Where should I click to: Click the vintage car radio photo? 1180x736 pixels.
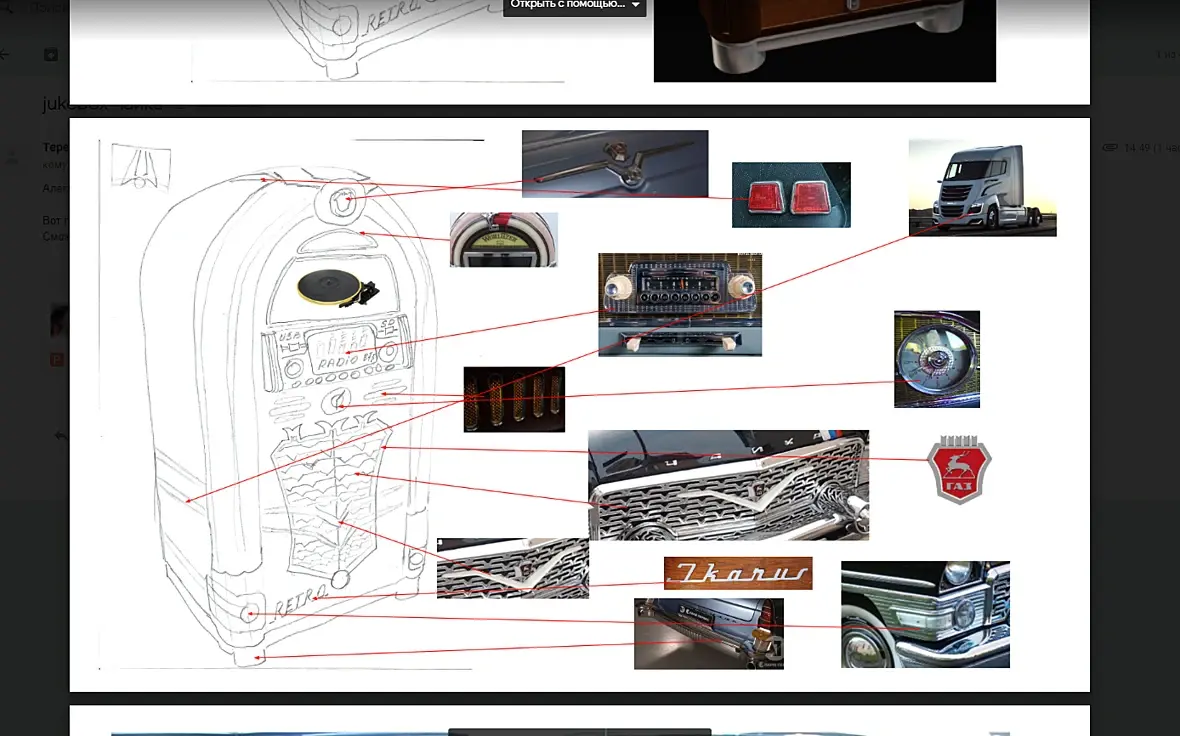click(680, 304)
